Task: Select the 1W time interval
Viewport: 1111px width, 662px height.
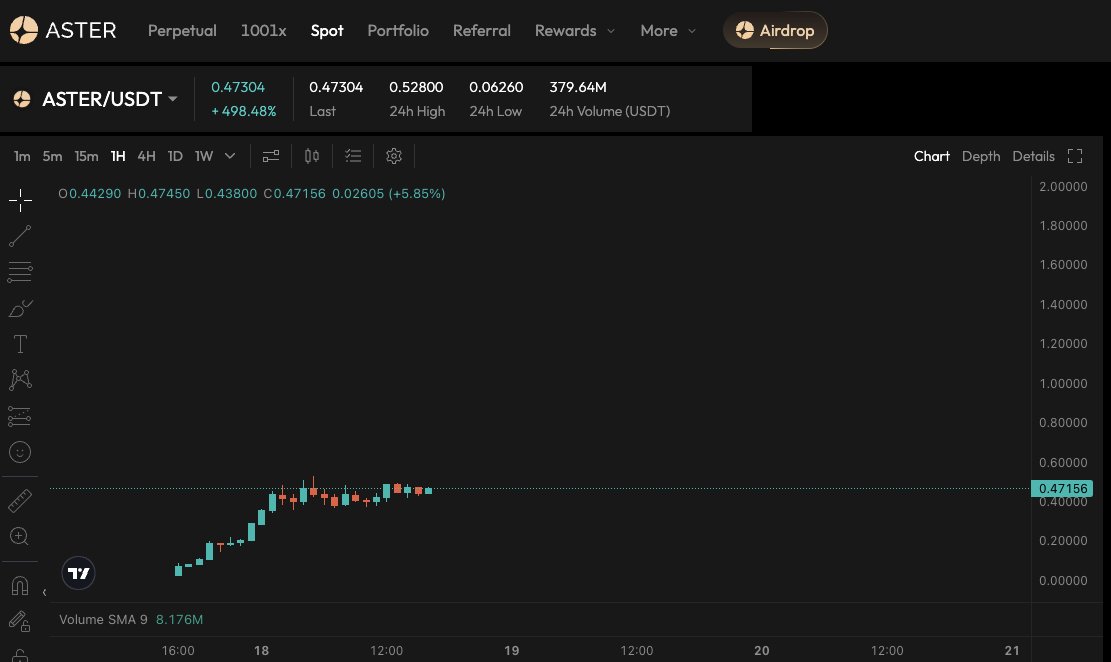Action: pyautogui.click(x=204, y=156)
